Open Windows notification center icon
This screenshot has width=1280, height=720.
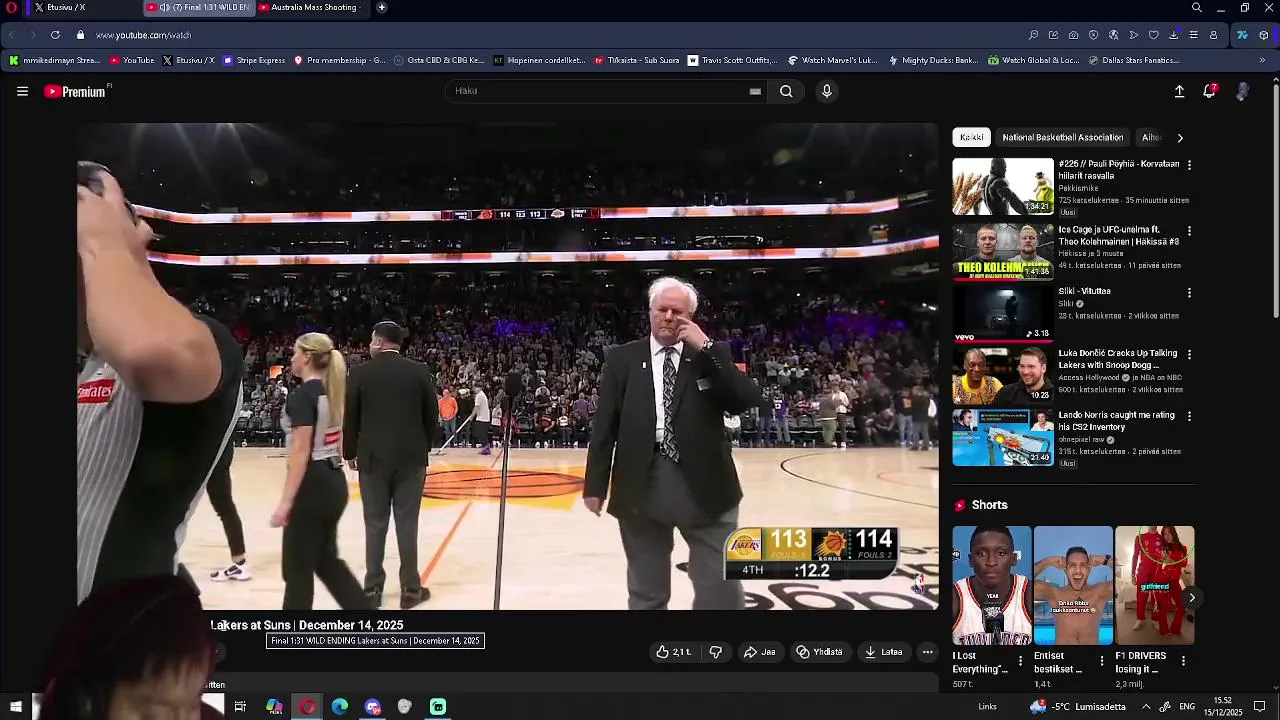[1260, 707]
